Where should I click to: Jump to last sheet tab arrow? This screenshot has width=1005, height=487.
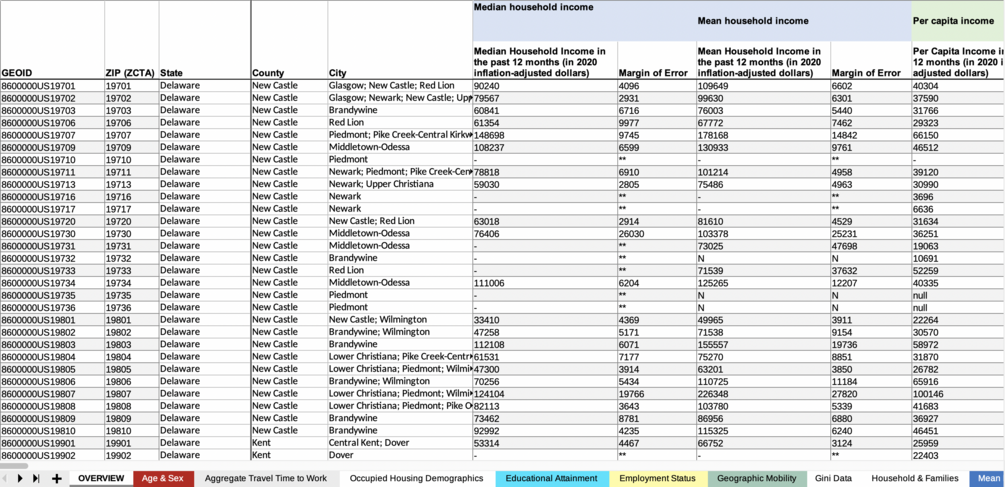[36, 478]
